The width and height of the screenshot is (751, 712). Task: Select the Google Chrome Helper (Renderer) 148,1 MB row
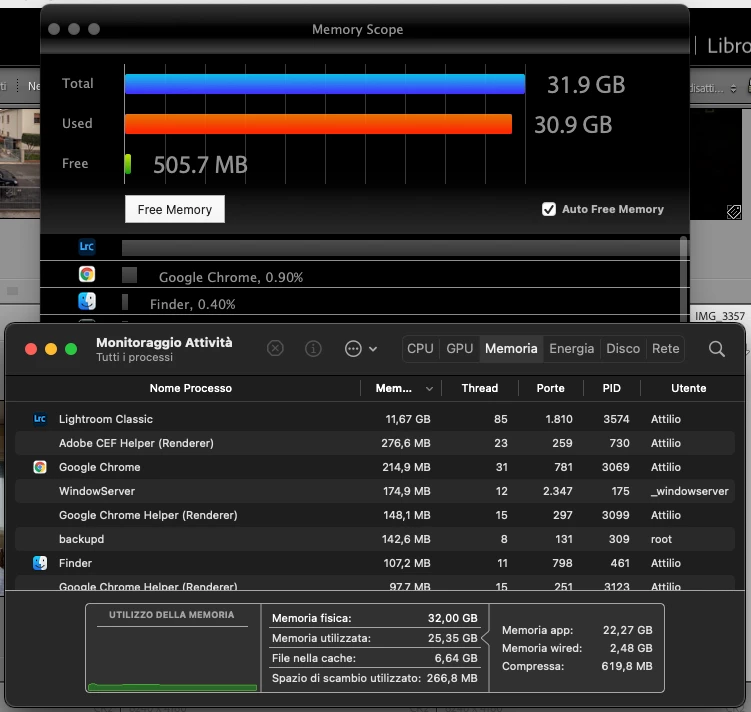coord(375,515)
